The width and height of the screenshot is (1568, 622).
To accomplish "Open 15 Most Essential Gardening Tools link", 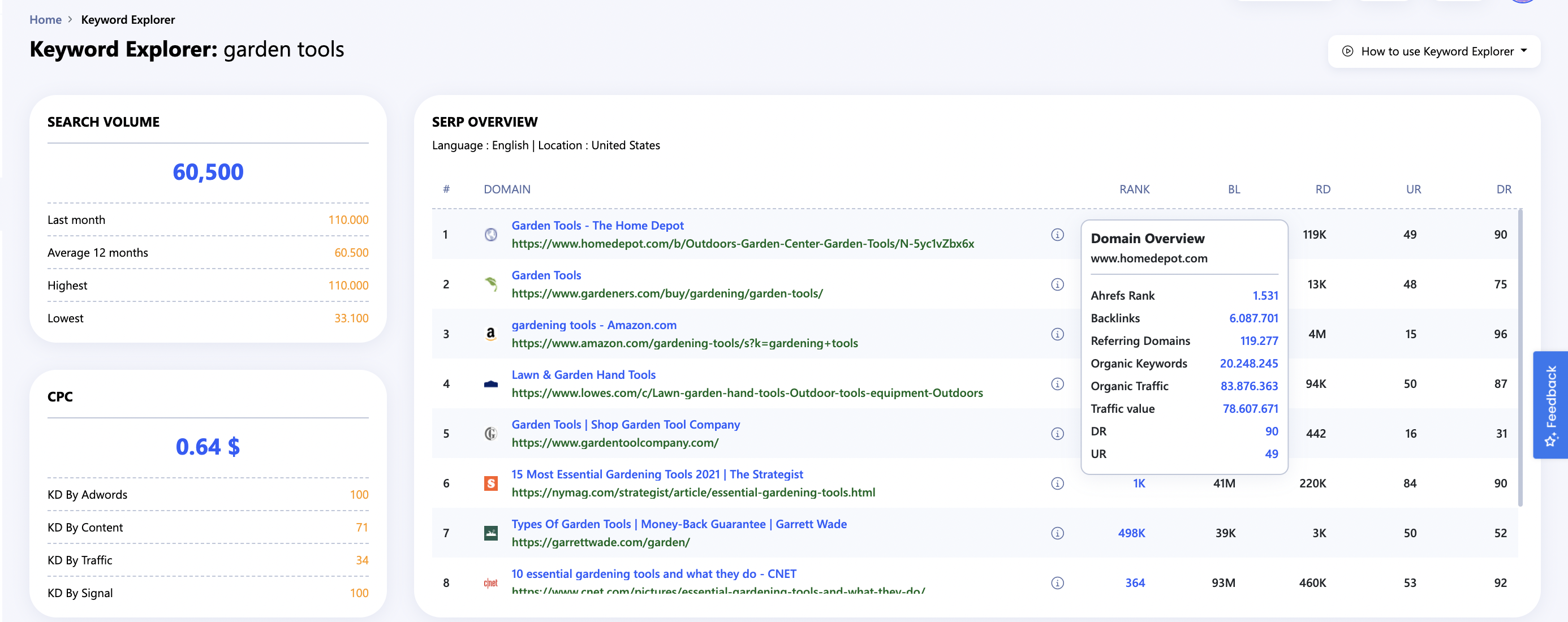I will click(x=657, y=474).
